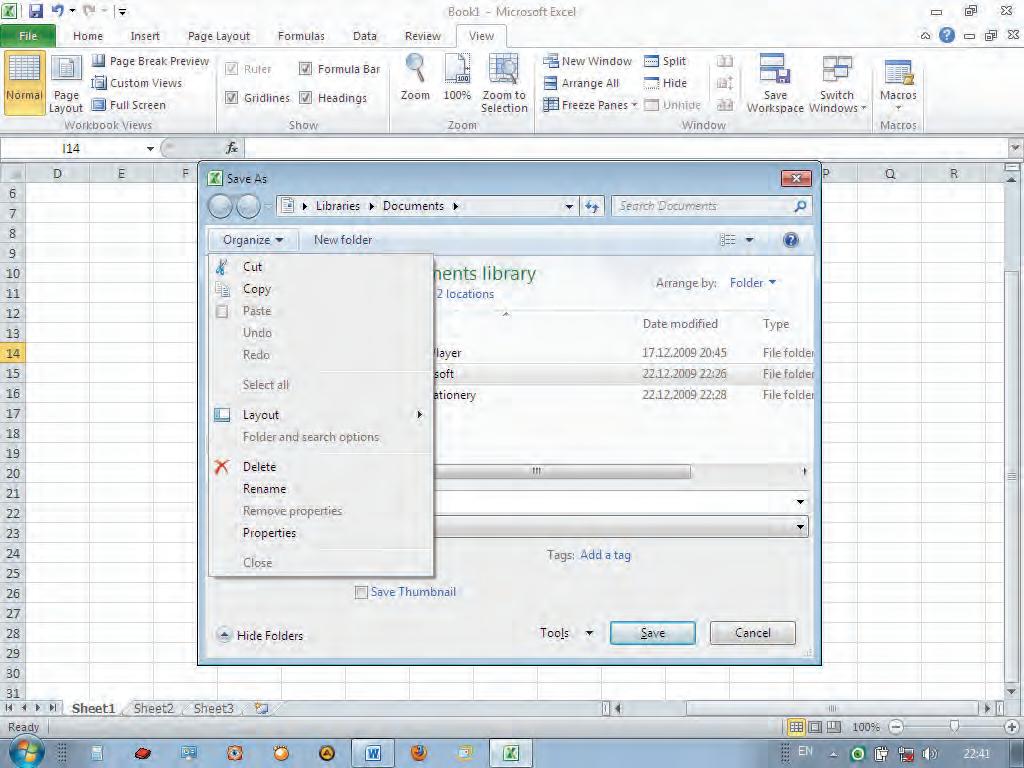Open Firefox from the taskbar
The image size is (1024, 768).
(419, 754)
